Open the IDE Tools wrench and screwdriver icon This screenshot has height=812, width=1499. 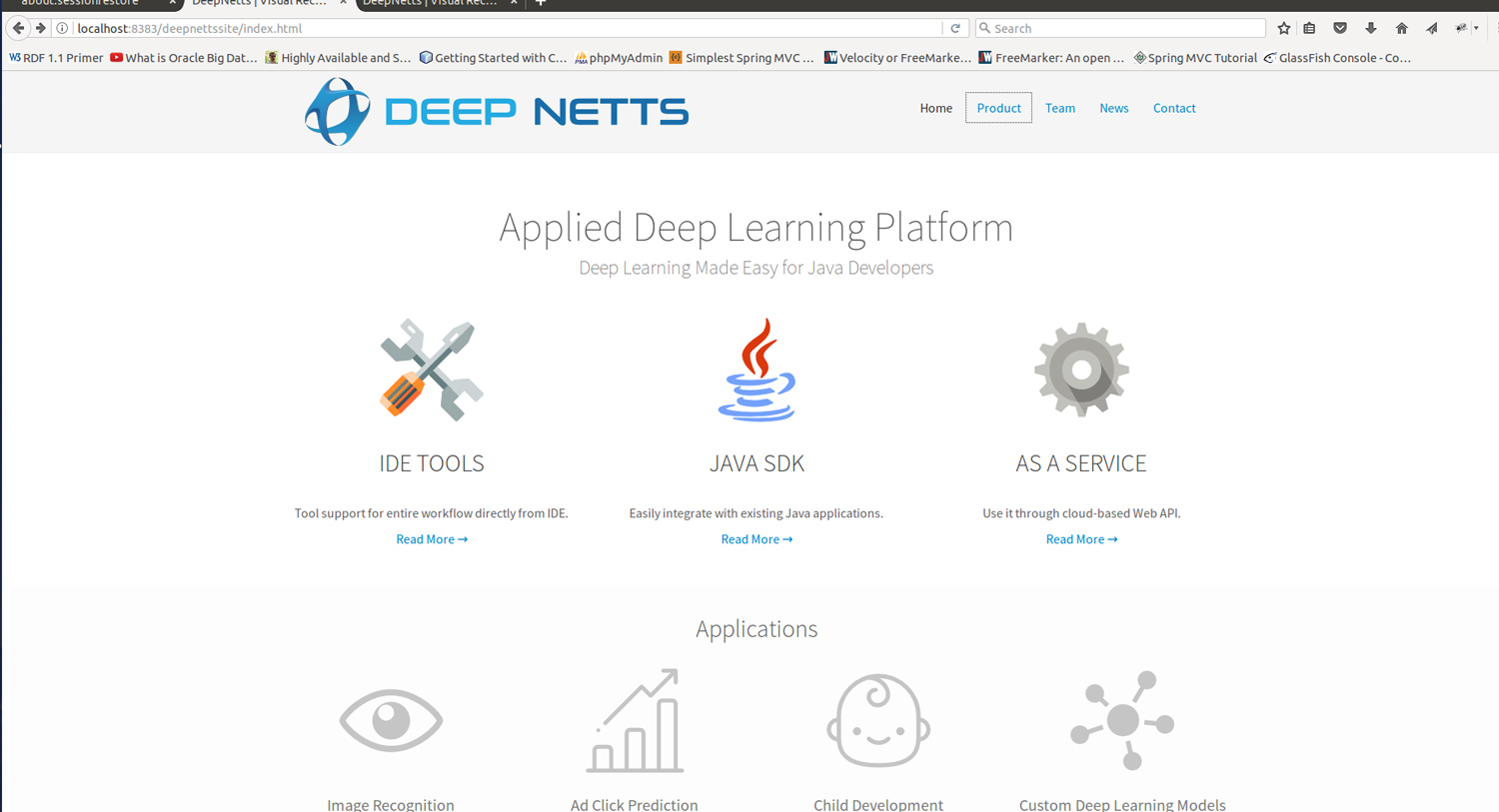432,370
